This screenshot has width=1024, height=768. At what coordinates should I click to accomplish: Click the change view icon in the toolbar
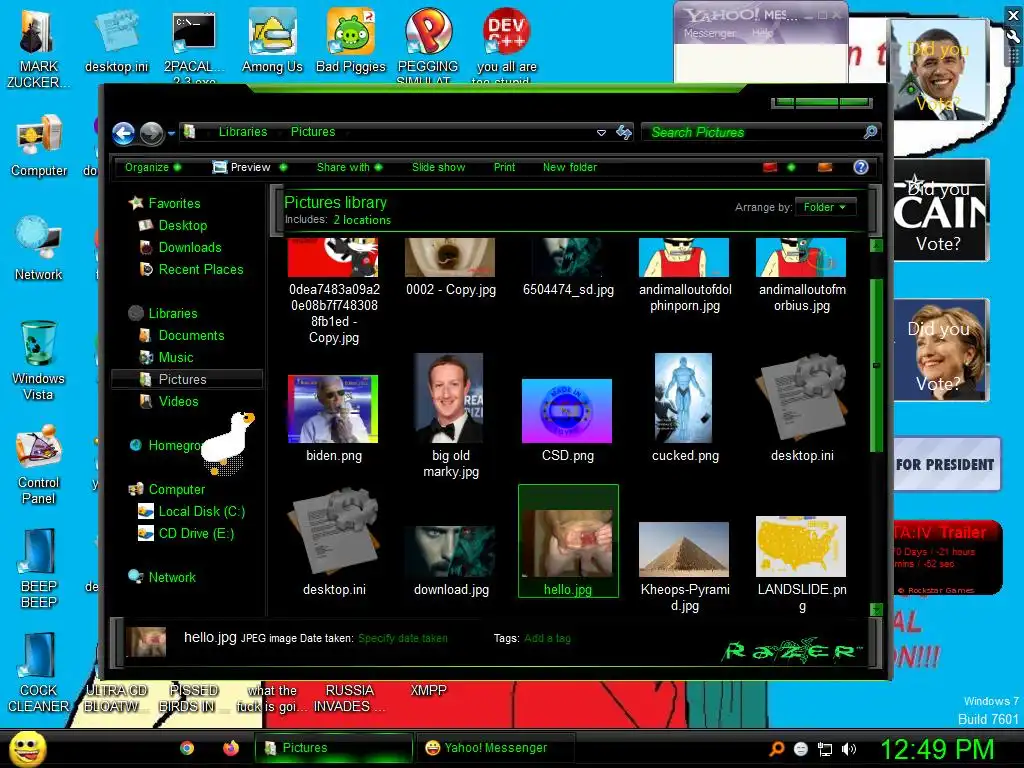(771, 167)
